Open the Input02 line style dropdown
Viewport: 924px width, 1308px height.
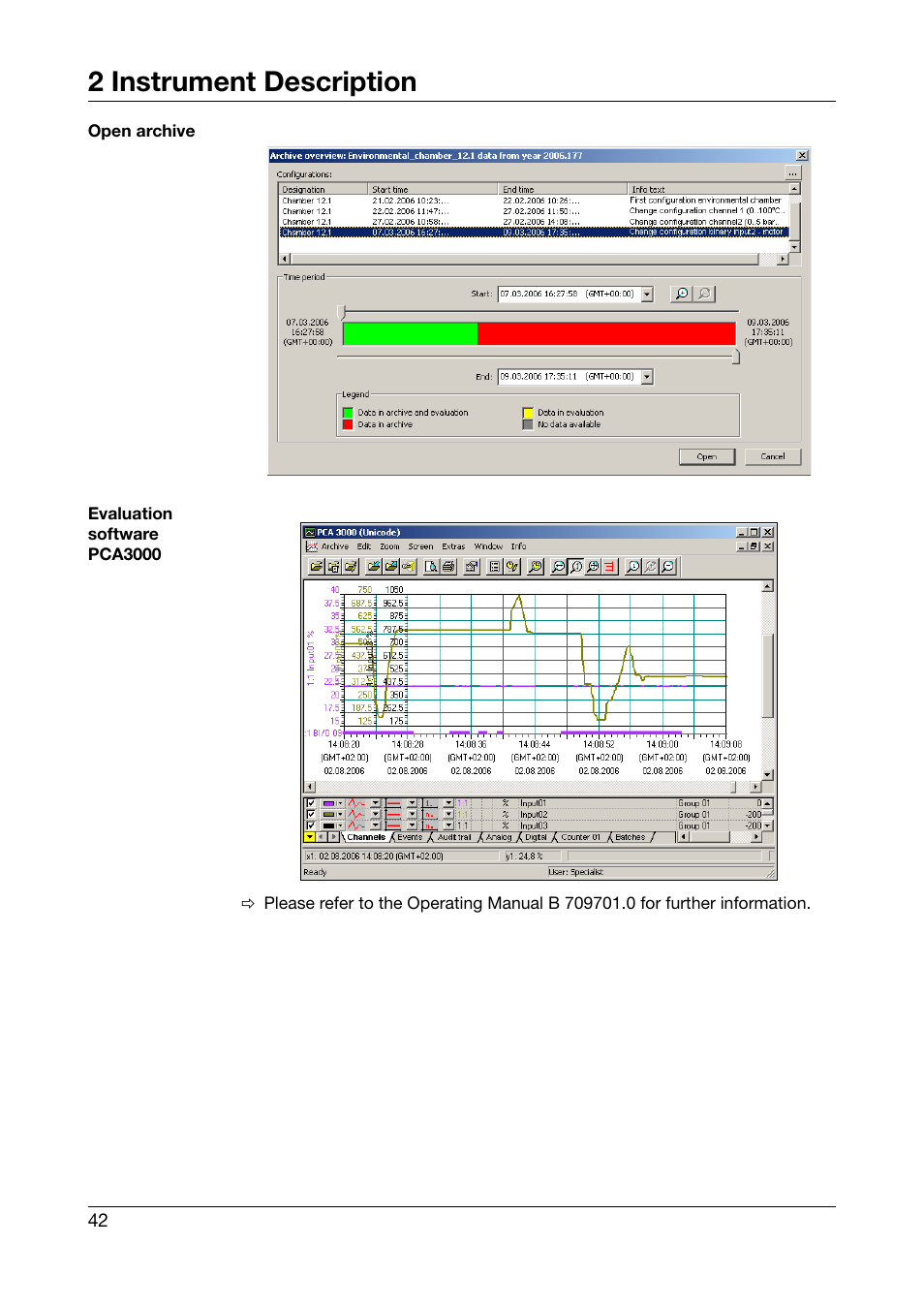[375, 814]
